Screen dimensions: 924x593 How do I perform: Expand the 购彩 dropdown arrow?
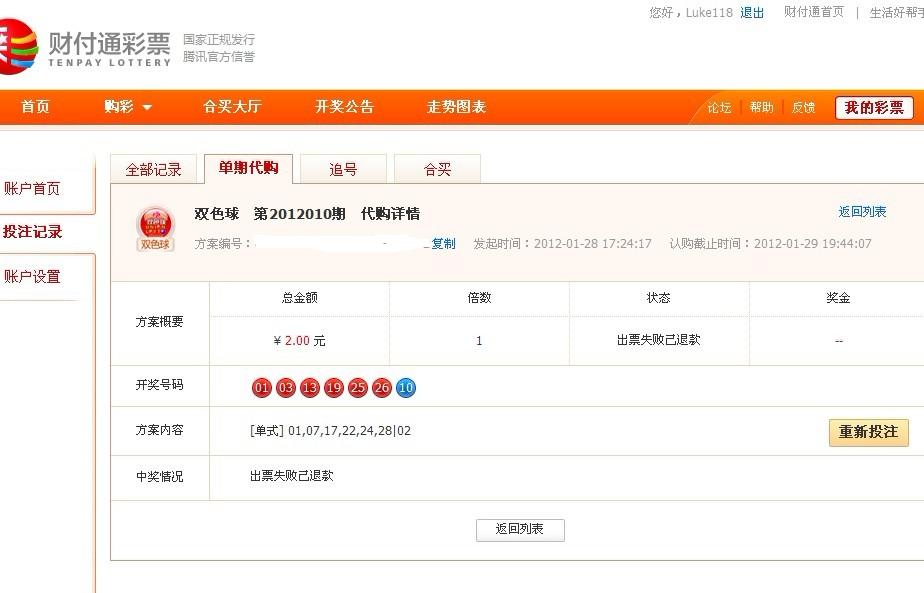pyautogui.click(x=147, y=107)
